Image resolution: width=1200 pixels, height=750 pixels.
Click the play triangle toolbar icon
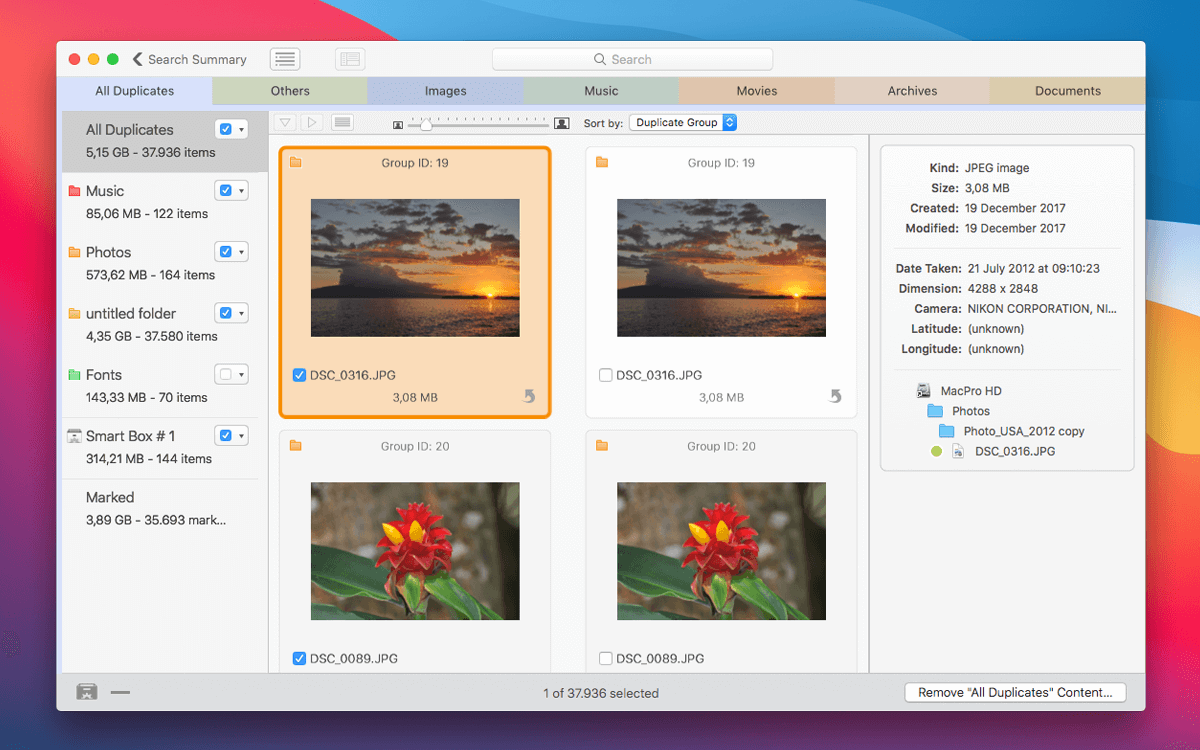tap(312, 123)
